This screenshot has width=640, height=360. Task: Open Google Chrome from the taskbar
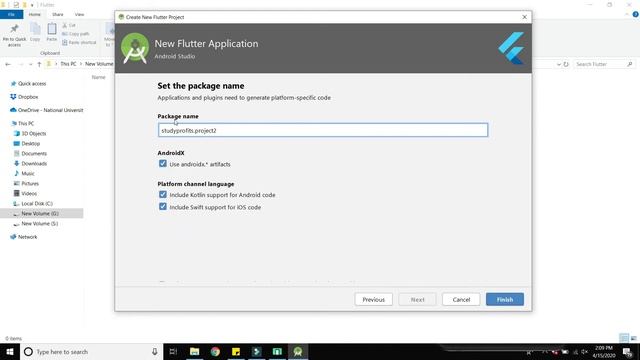point(215,351)
